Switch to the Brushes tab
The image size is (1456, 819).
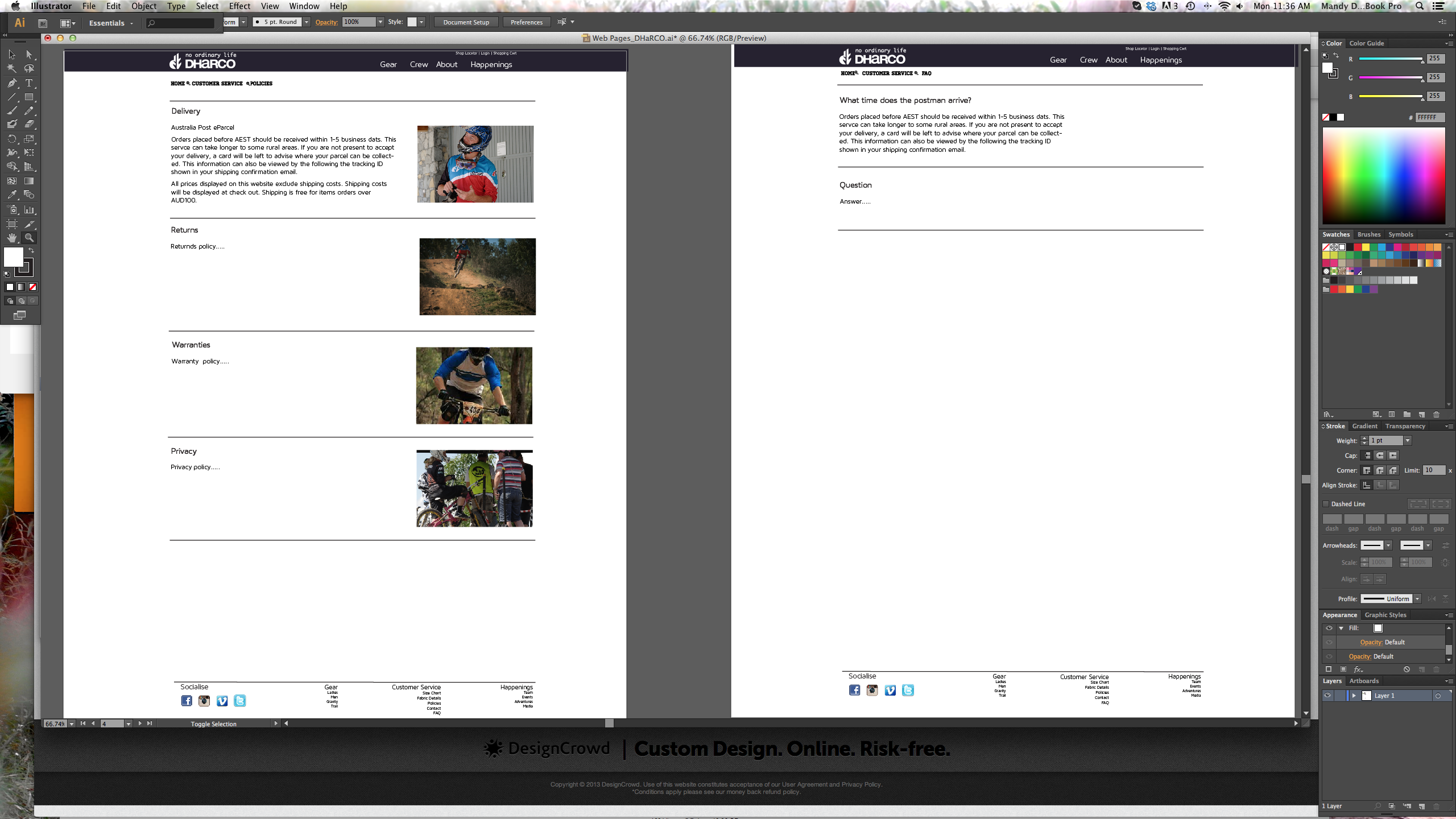[1368, 234]
